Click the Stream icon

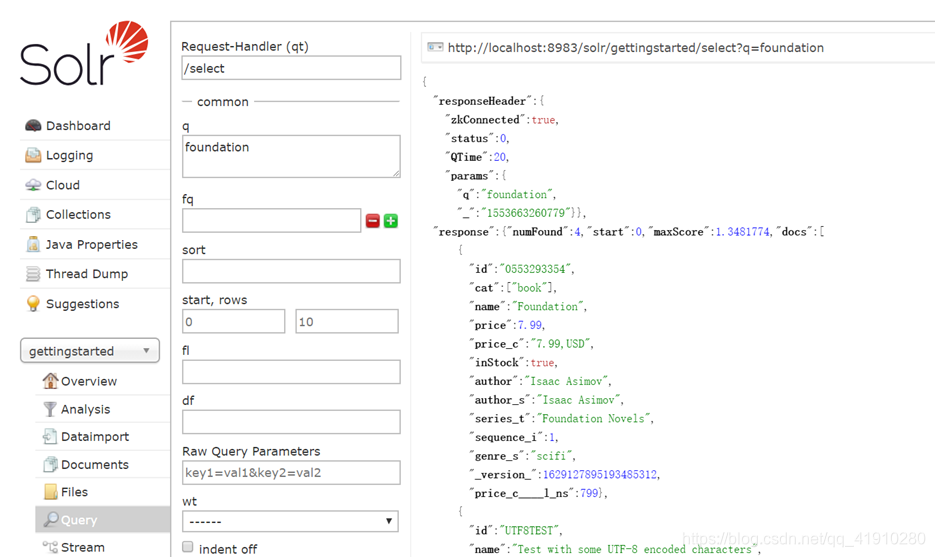point(51,547)
